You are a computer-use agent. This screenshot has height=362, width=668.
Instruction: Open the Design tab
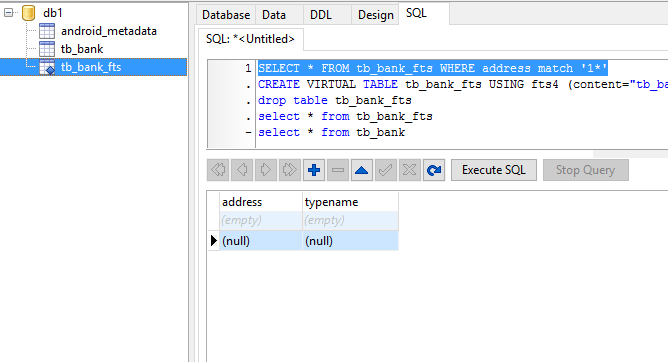375,15
